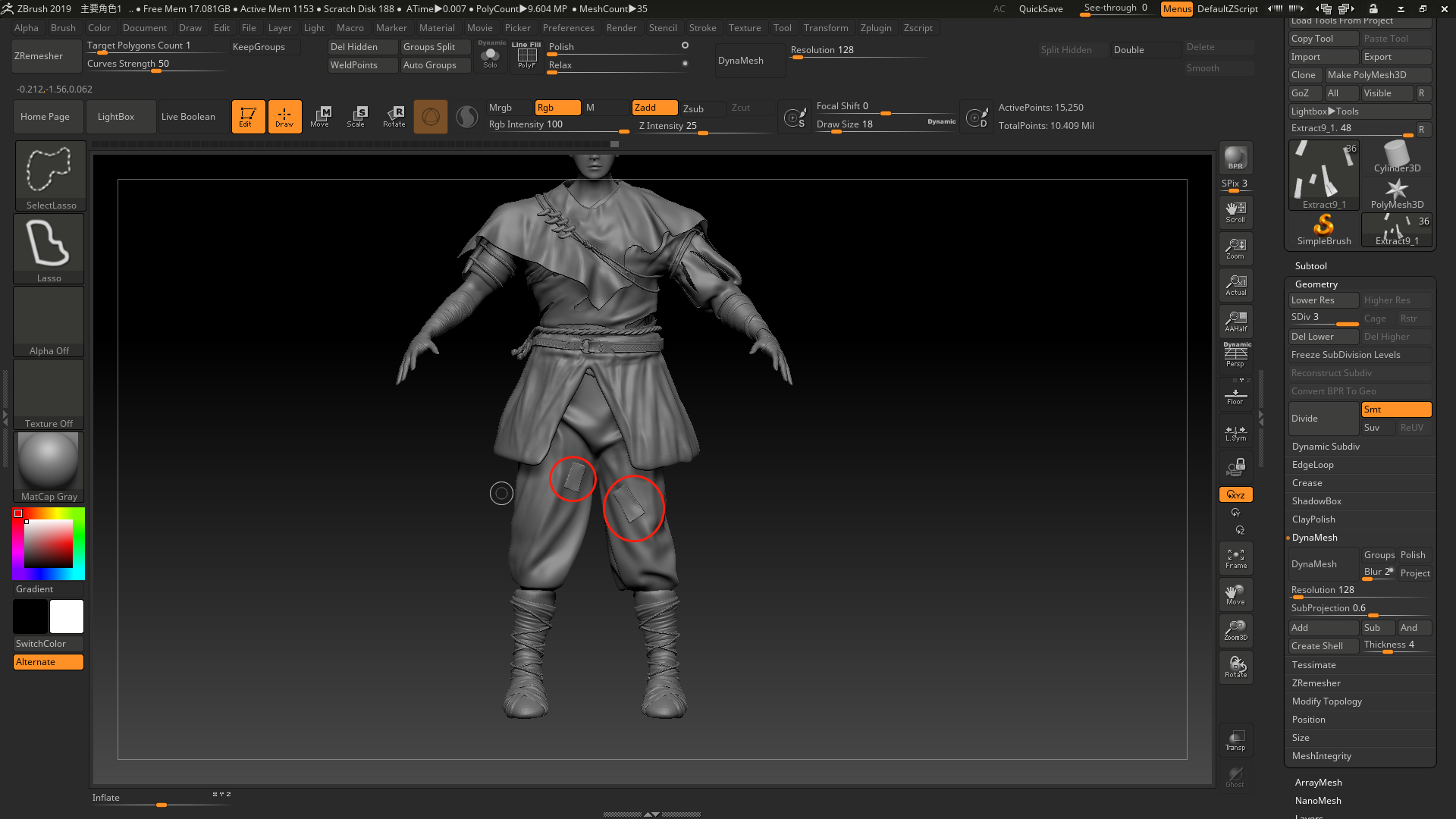Expand the ShadowBox section
The width and height of the screenshot is (1456, 819).
point(1316,501)
